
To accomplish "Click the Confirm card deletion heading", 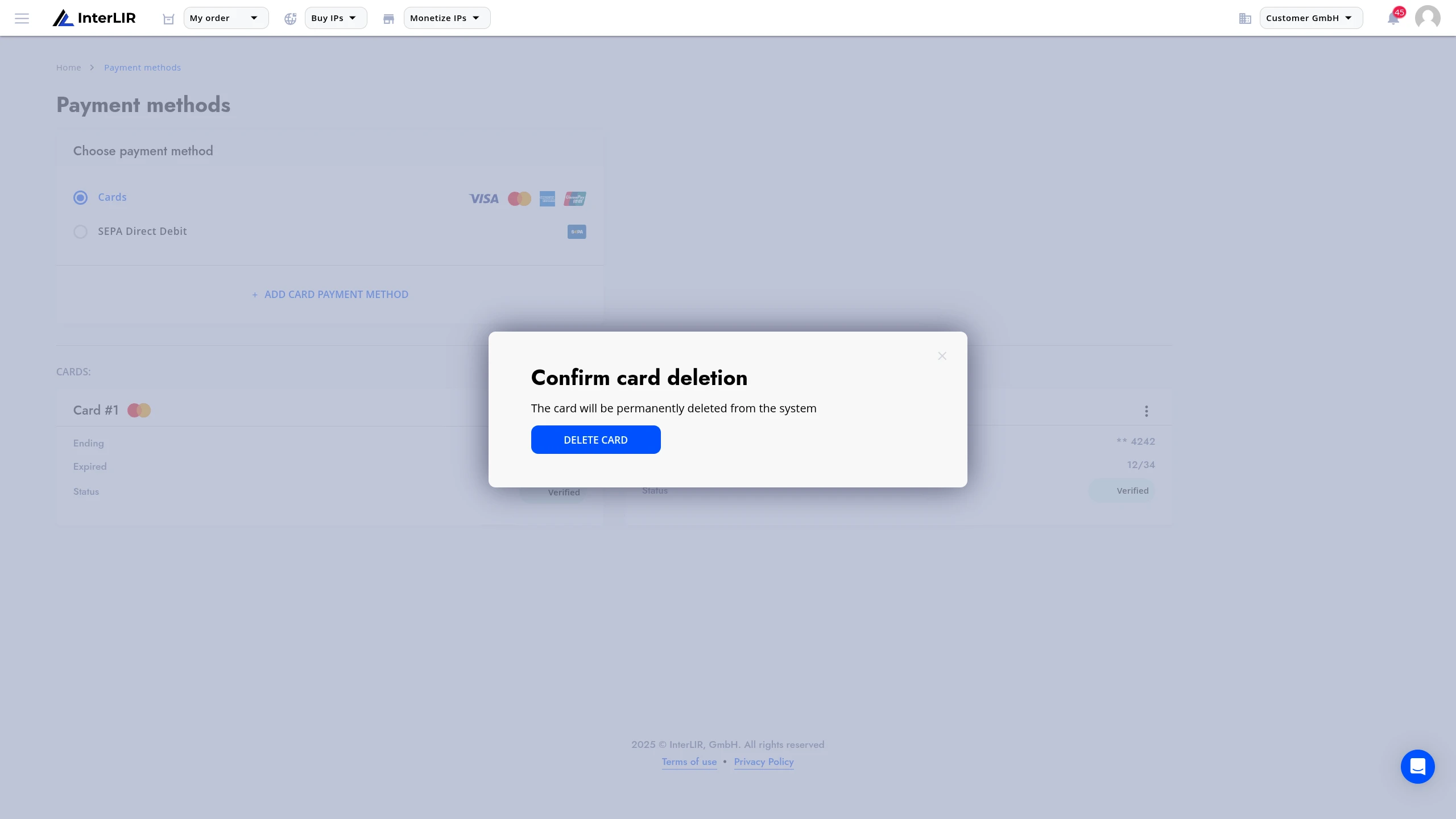I will (639, 378).
